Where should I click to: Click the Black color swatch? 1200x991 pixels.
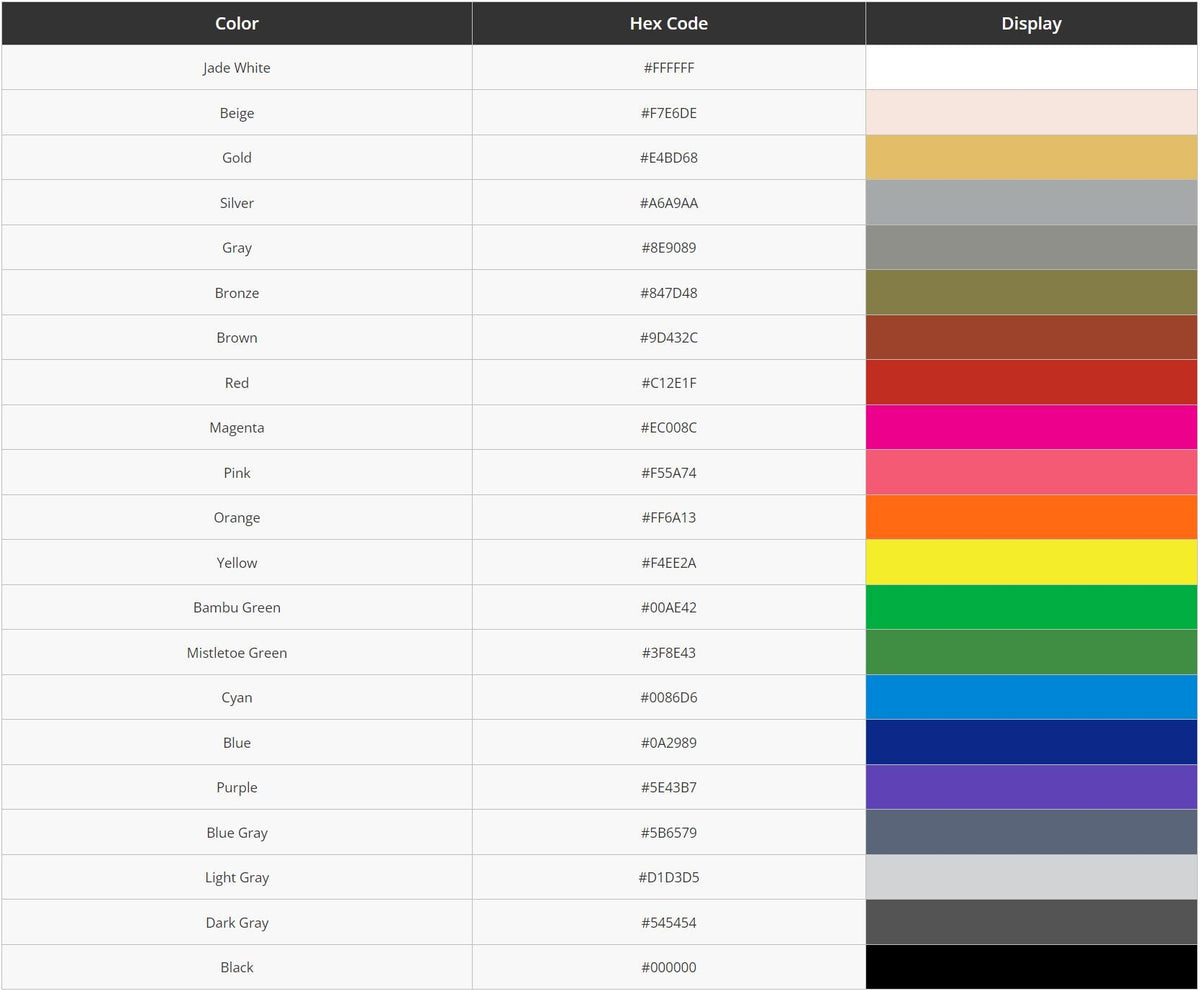(x=1031, y=968)
